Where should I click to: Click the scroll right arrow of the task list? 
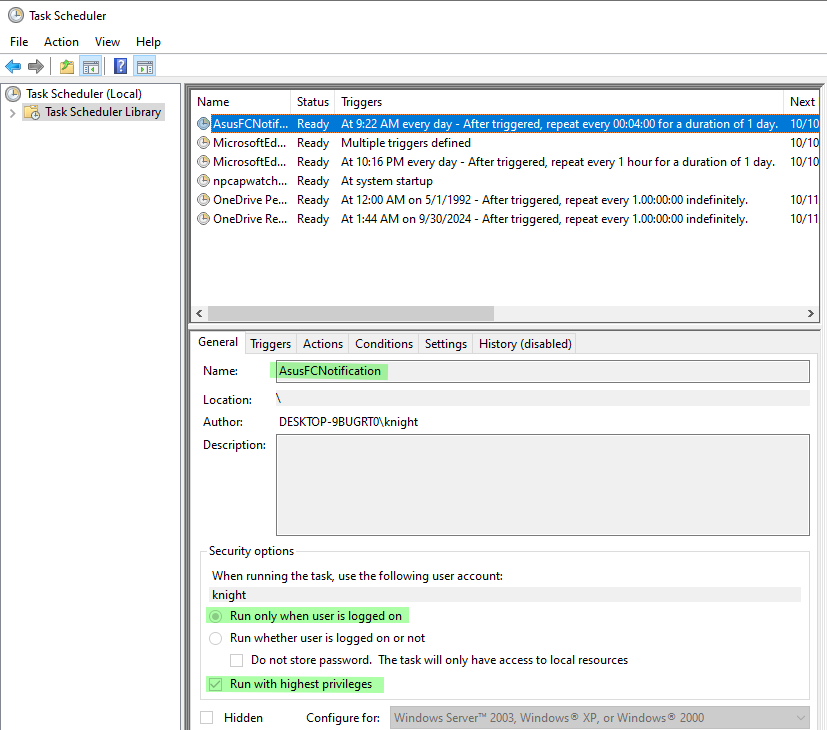[811, 313]
